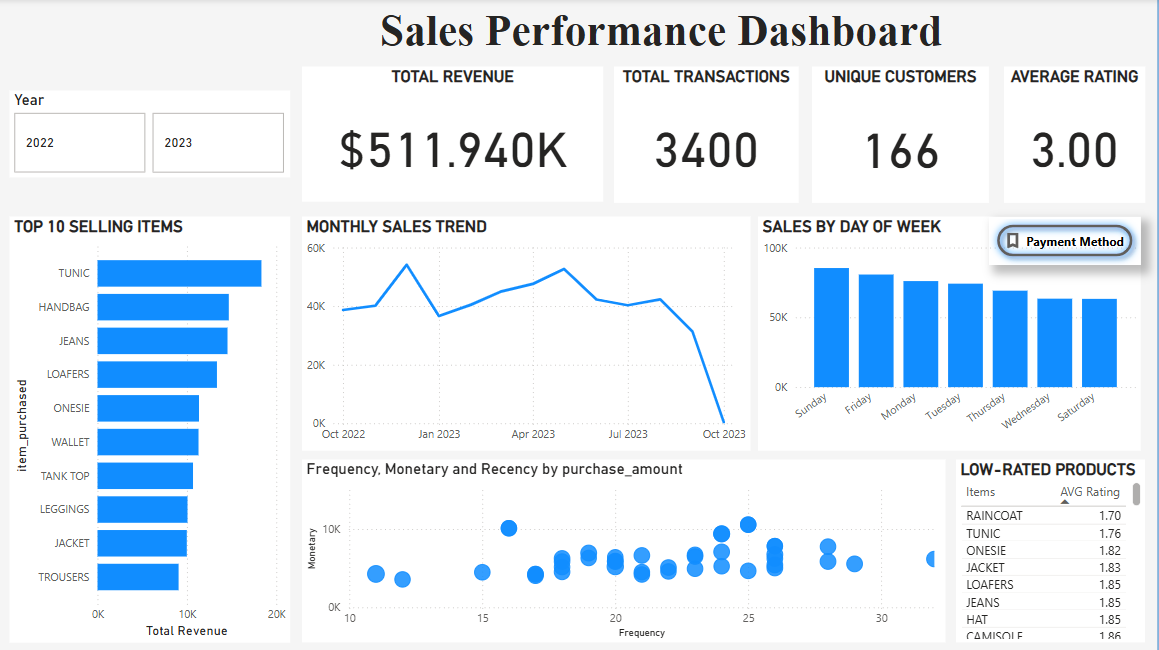
Task: Select the TUNIC bar in top selling items
Action: (x=179, y=273)
